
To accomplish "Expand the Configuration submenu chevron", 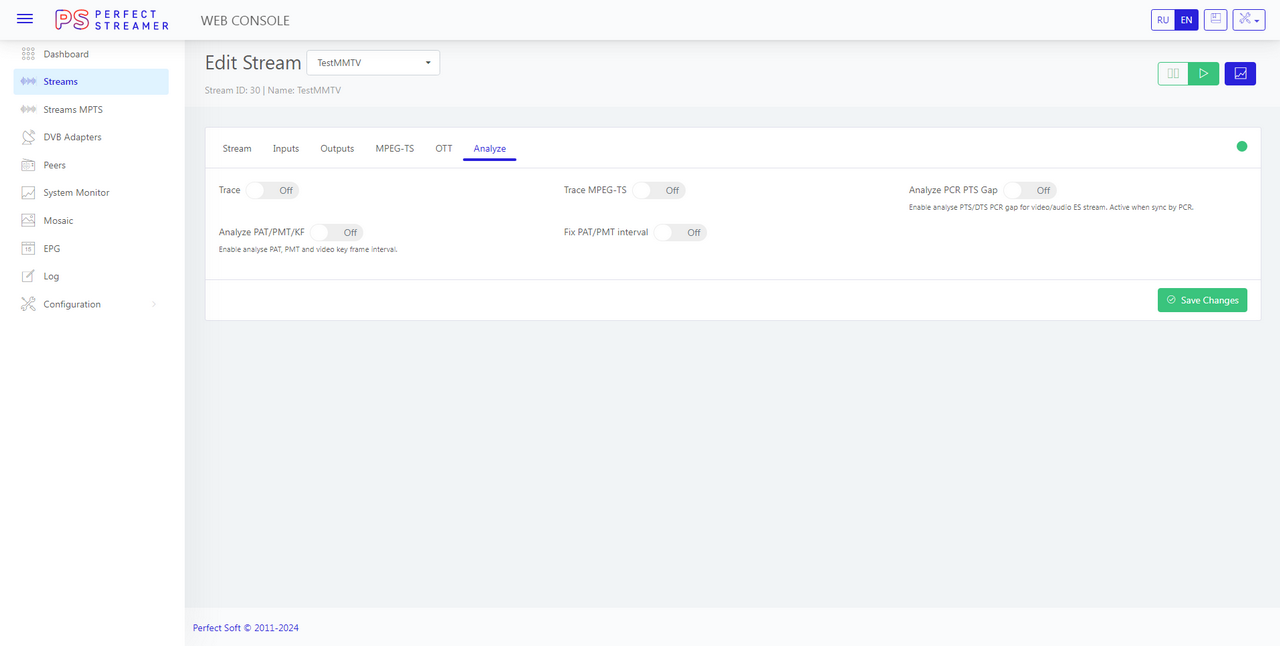I will tap(154, 304).
